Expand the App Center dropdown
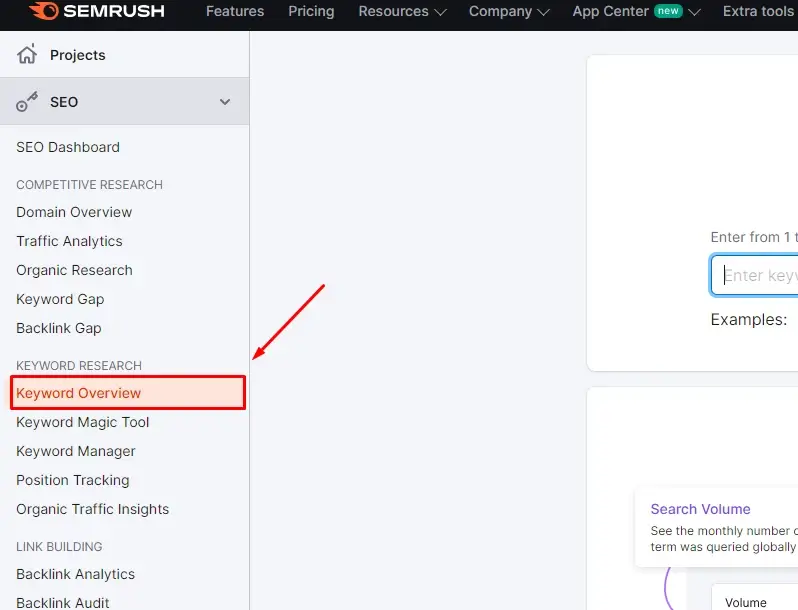798x610 pixels. pyautogui.click(x=636, y=11)
